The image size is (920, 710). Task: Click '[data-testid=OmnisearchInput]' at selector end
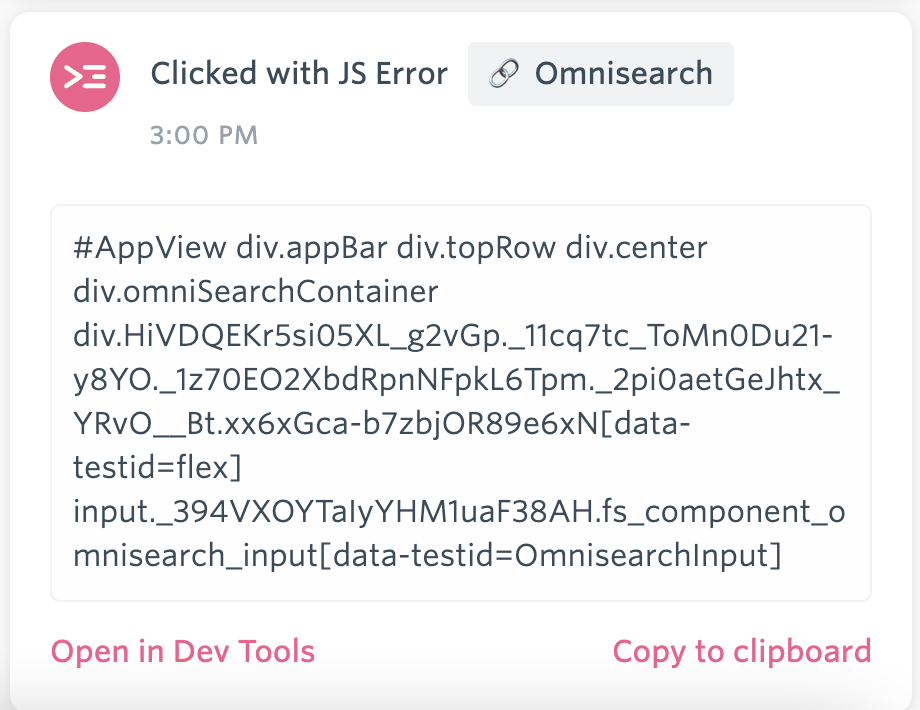tap(551, 556)
